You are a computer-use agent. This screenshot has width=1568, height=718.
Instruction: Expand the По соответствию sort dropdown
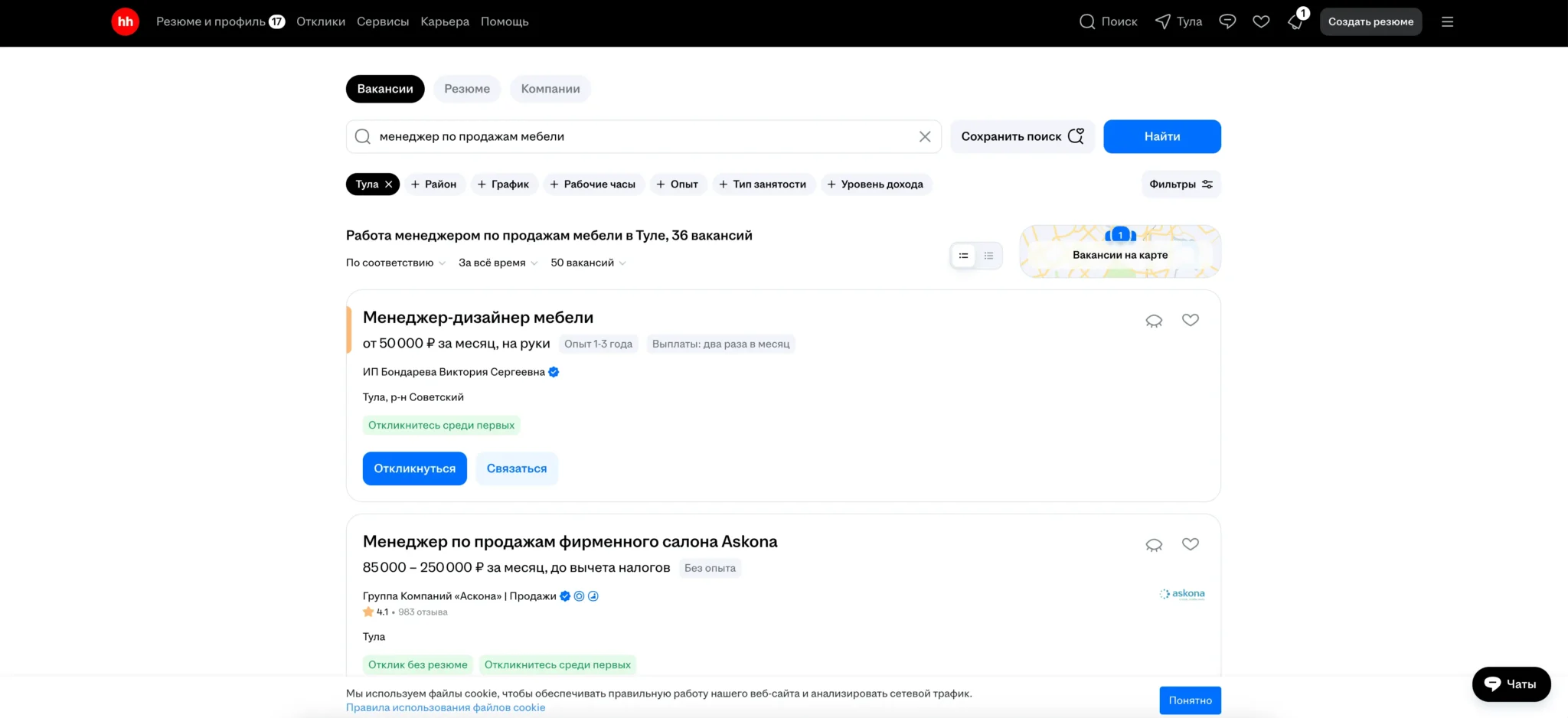tap(395, 263)
